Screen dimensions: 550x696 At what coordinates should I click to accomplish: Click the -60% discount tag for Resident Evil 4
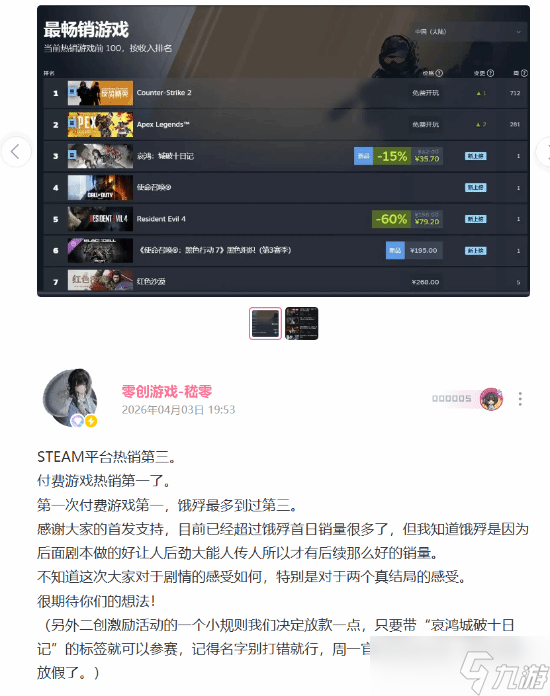pos(391,219)
